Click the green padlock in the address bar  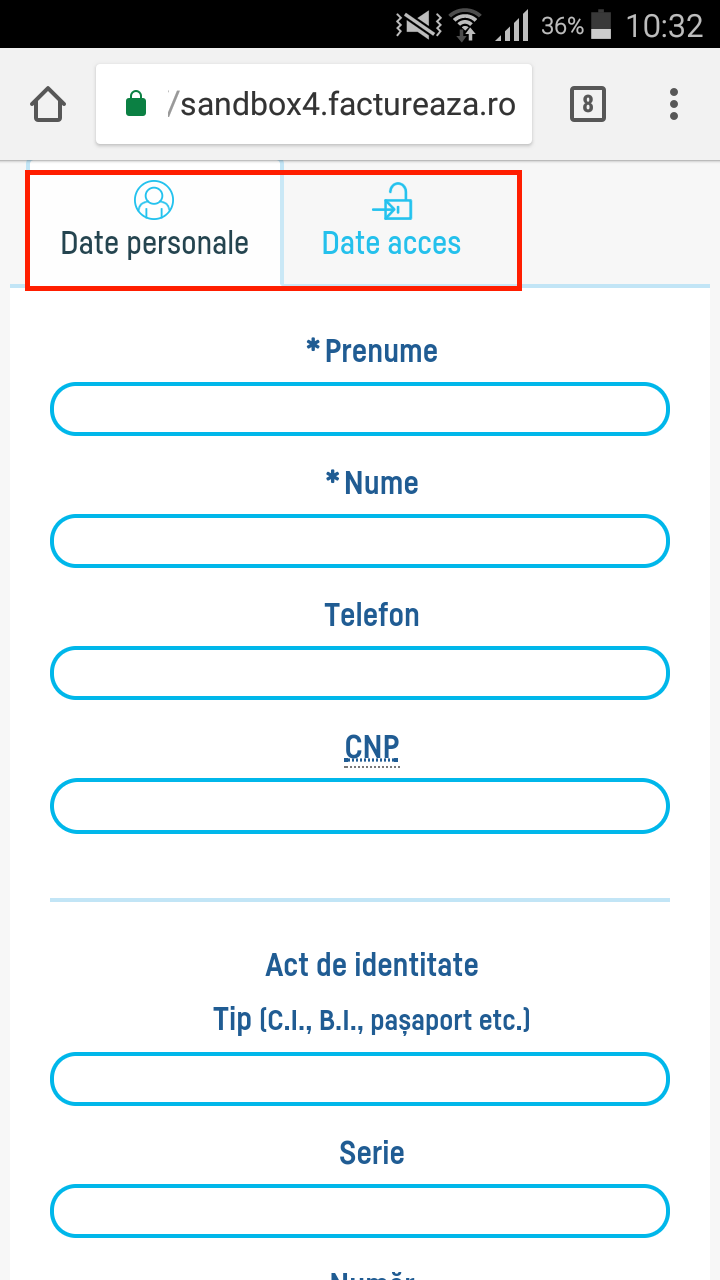[135, 103]
